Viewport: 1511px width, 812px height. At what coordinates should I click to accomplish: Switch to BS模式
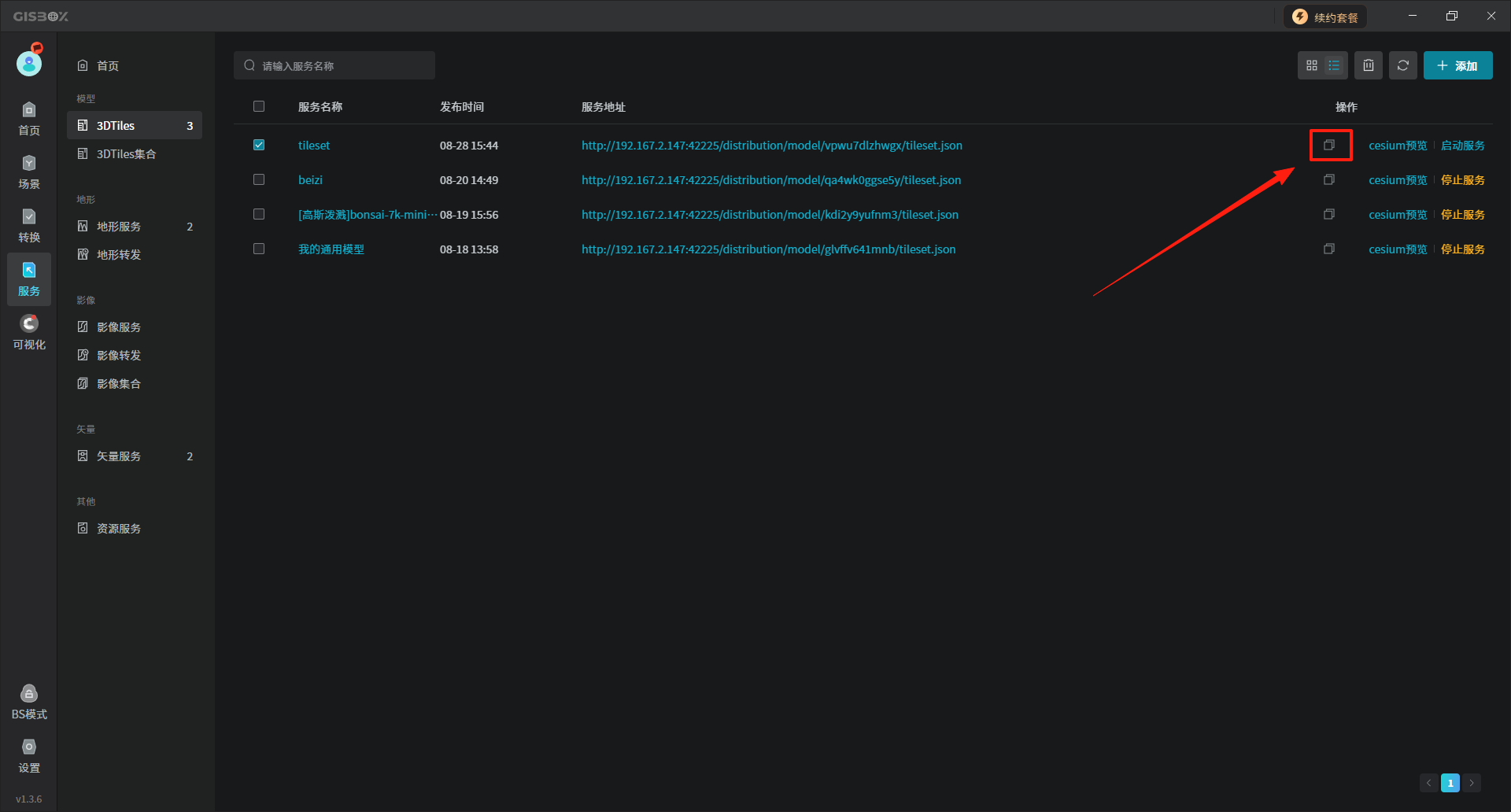[x=29, y=702]
